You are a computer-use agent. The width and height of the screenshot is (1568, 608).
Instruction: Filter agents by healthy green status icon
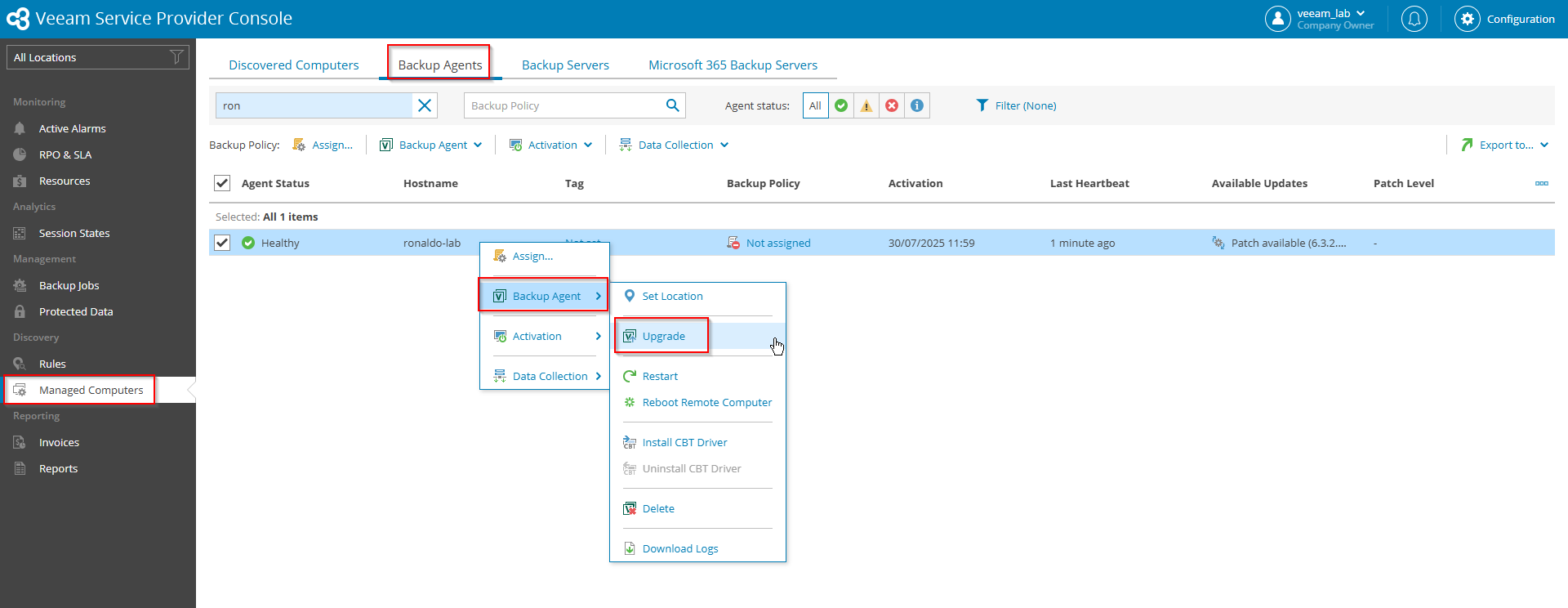click(841, 105)
